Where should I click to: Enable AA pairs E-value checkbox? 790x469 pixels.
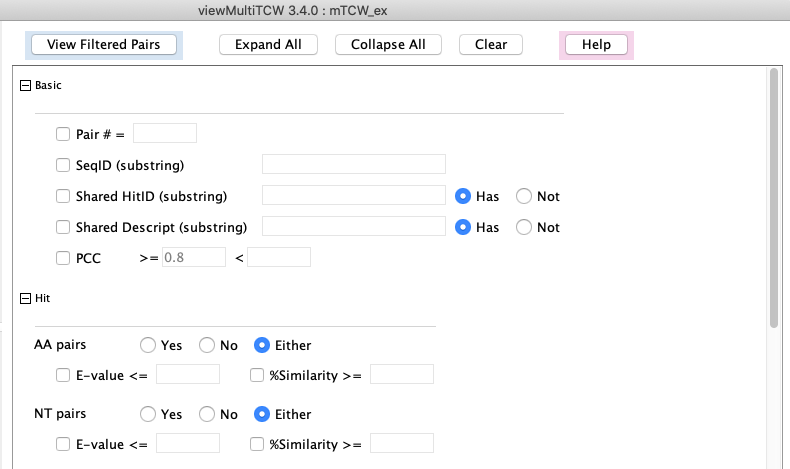64,375
